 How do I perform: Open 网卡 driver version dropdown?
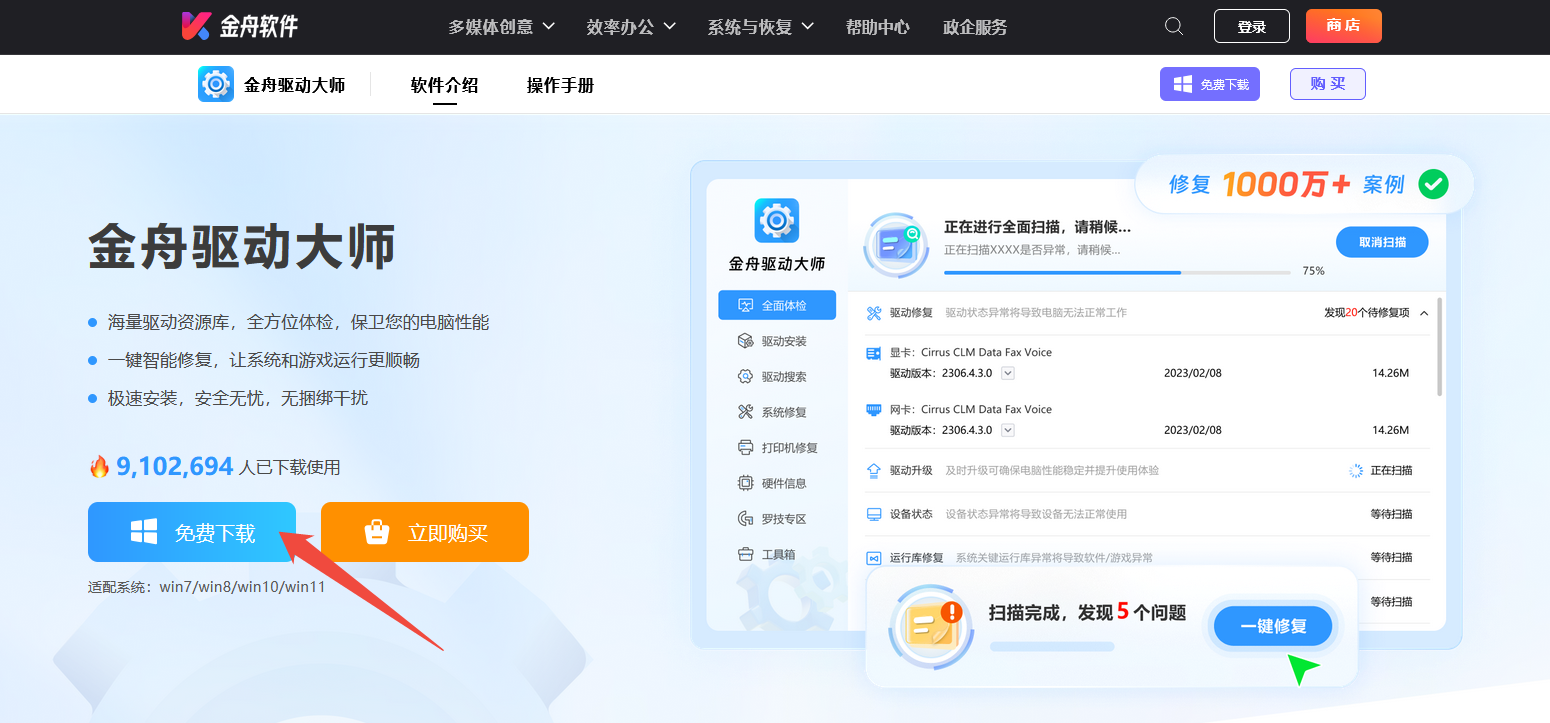click(1008, 430)
